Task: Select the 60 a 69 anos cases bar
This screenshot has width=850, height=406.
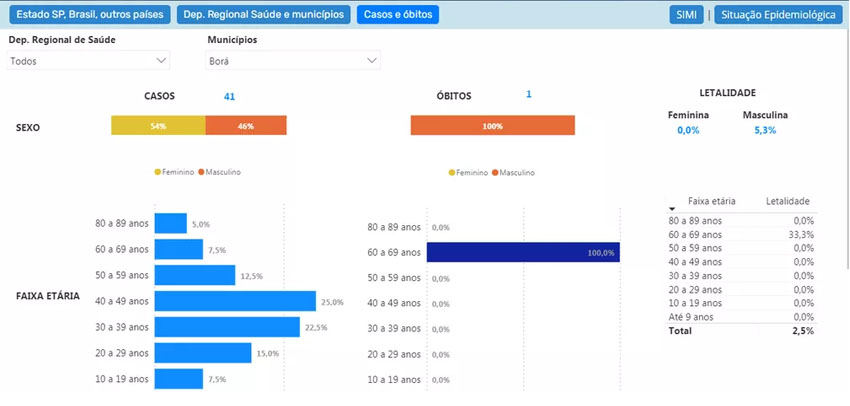Action: click(x=179, y=249)
